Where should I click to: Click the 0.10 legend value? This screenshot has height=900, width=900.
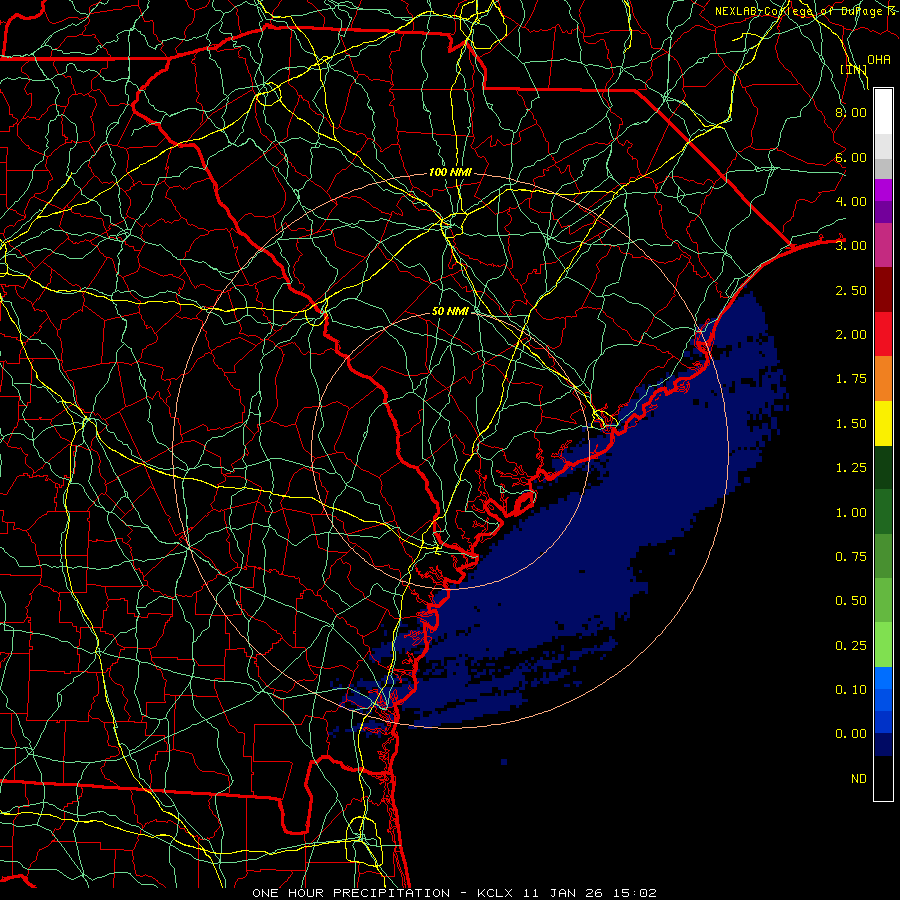pos(851,690)
